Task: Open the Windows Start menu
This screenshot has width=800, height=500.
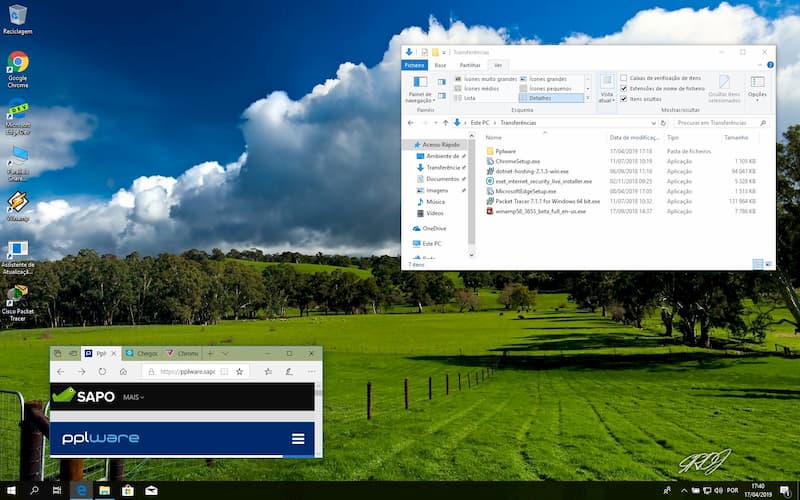Action: (x=11, y=490)
